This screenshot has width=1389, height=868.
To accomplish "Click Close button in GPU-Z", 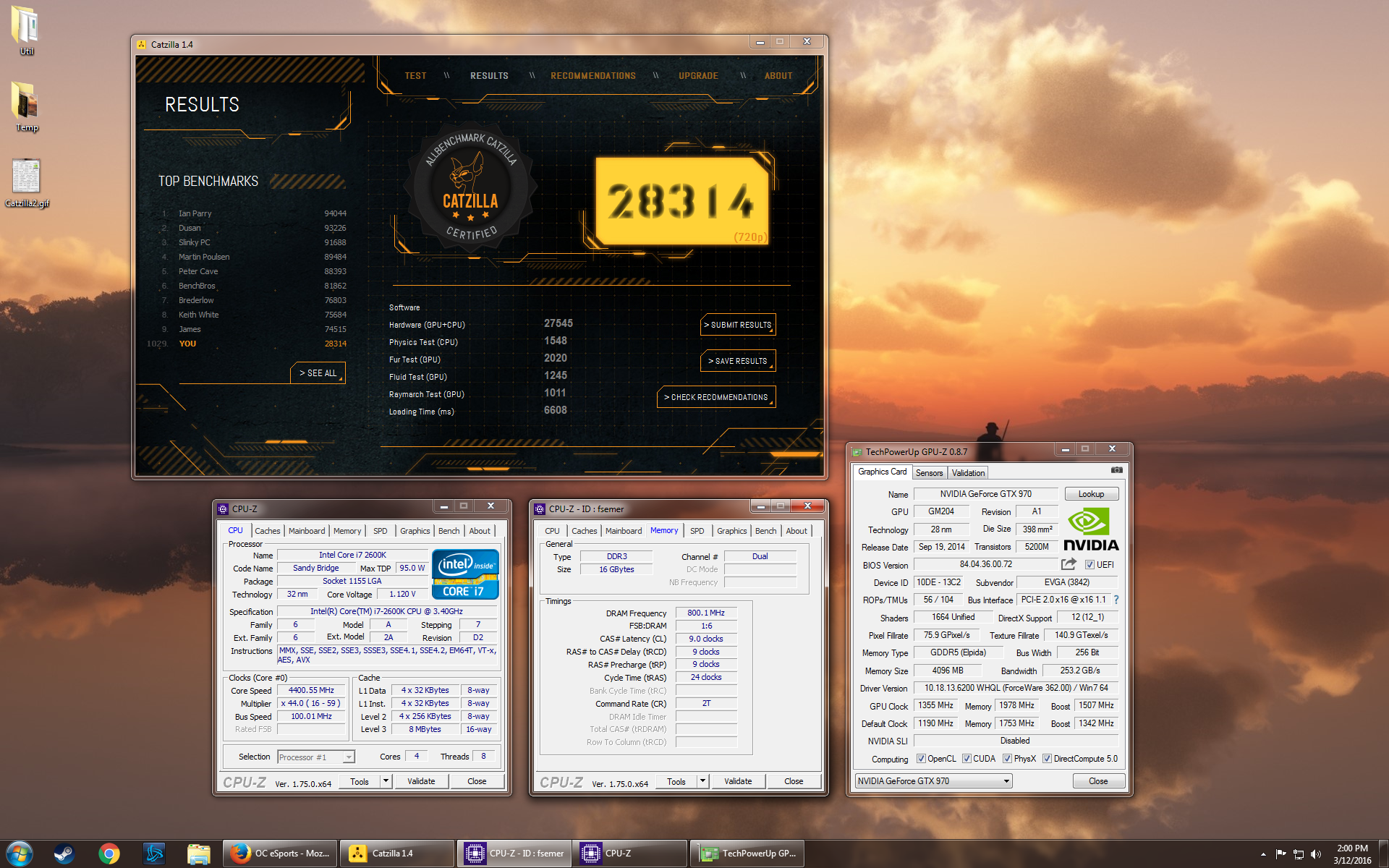I will pos(1098,781).
